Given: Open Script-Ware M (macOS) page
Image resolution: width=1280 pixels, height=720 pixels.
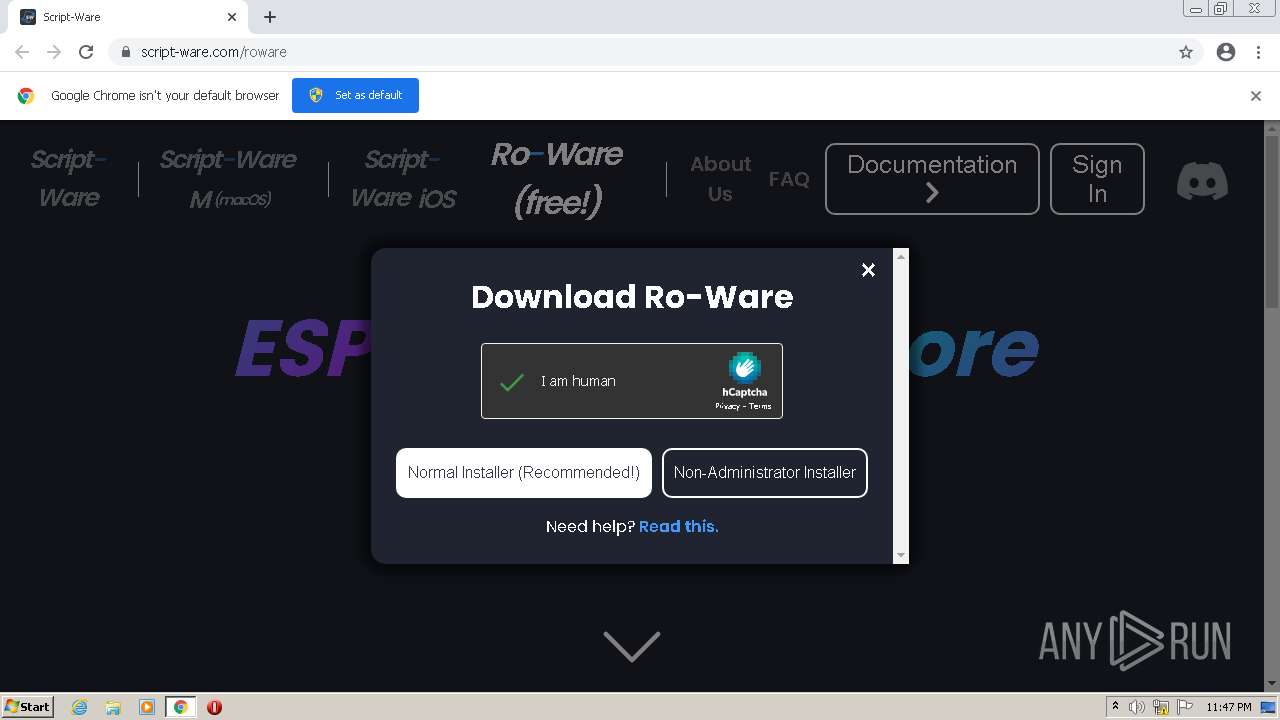Looking at the screenshot, I should tap(229, 178).
